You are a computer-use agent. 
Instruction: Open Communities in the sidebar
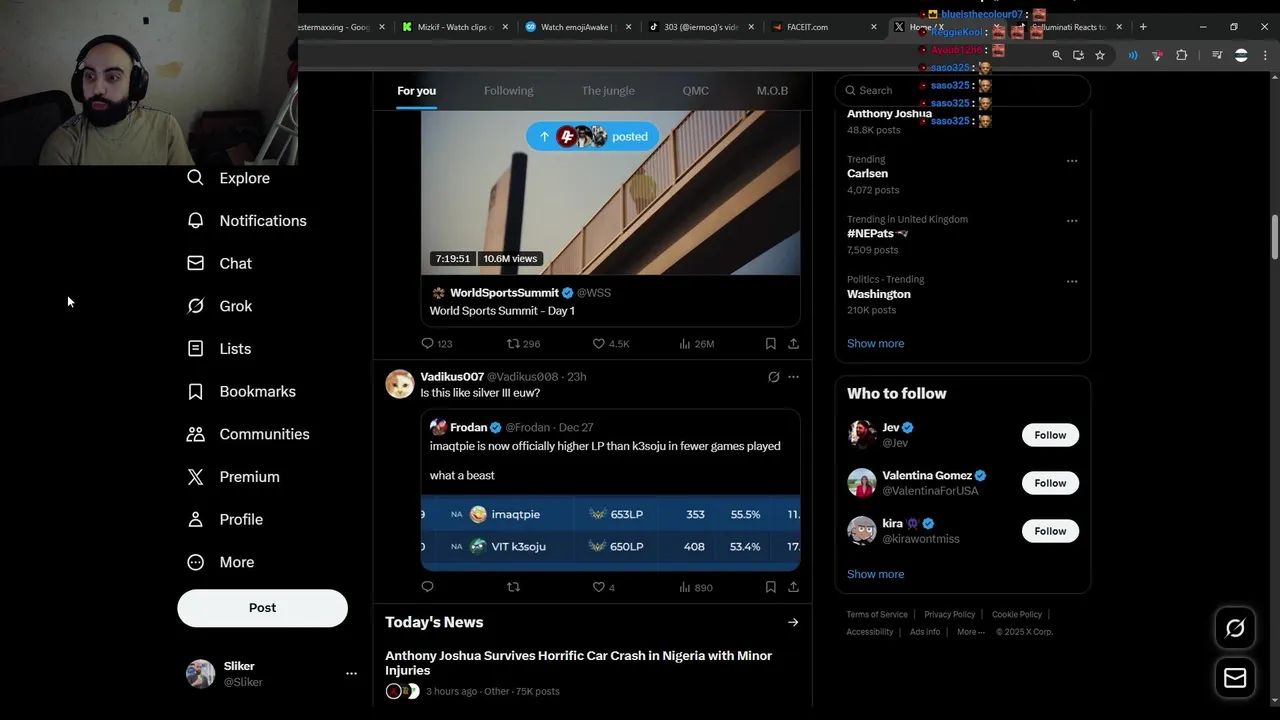248,434
